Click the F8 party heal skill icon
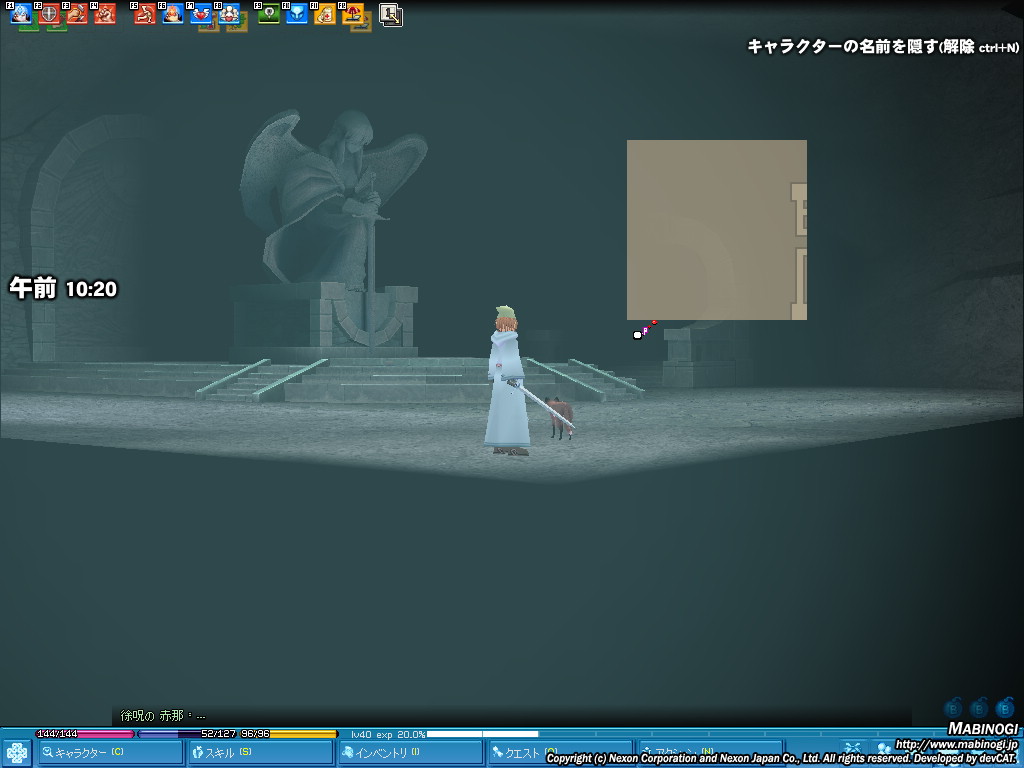 229,14
